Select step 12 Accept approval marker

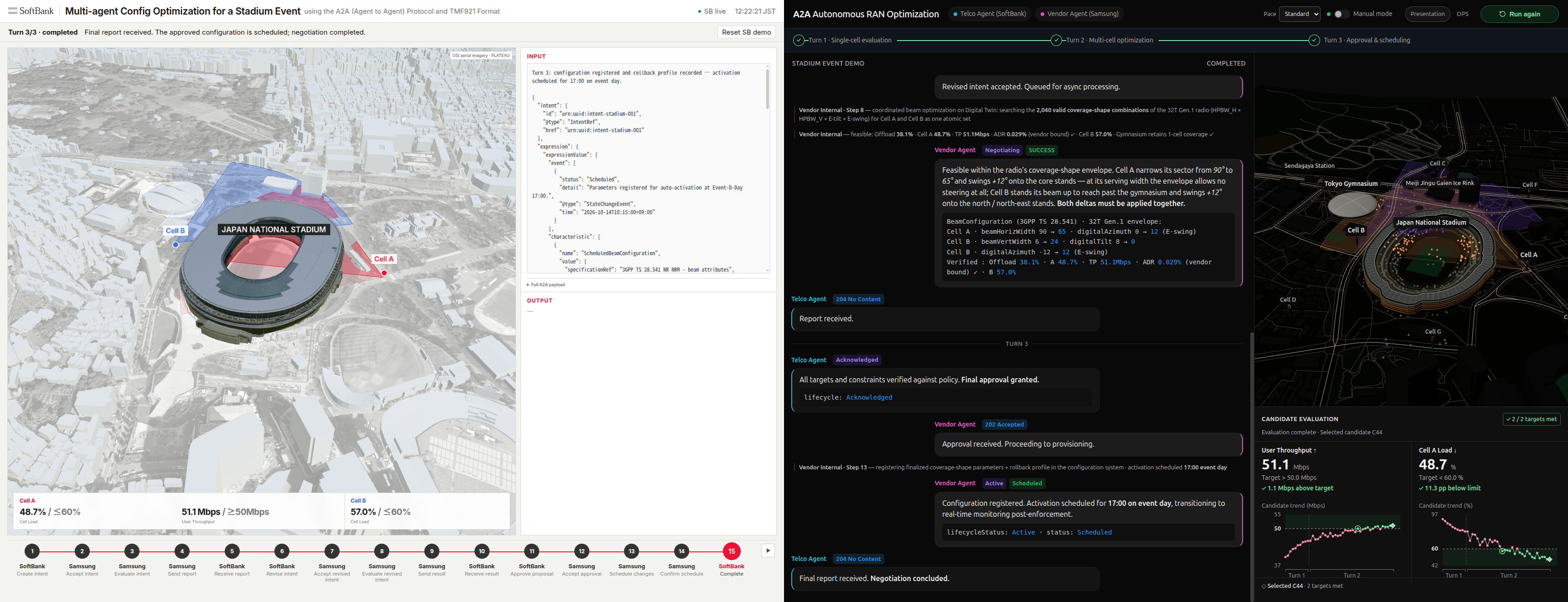(x=581, y=551)
